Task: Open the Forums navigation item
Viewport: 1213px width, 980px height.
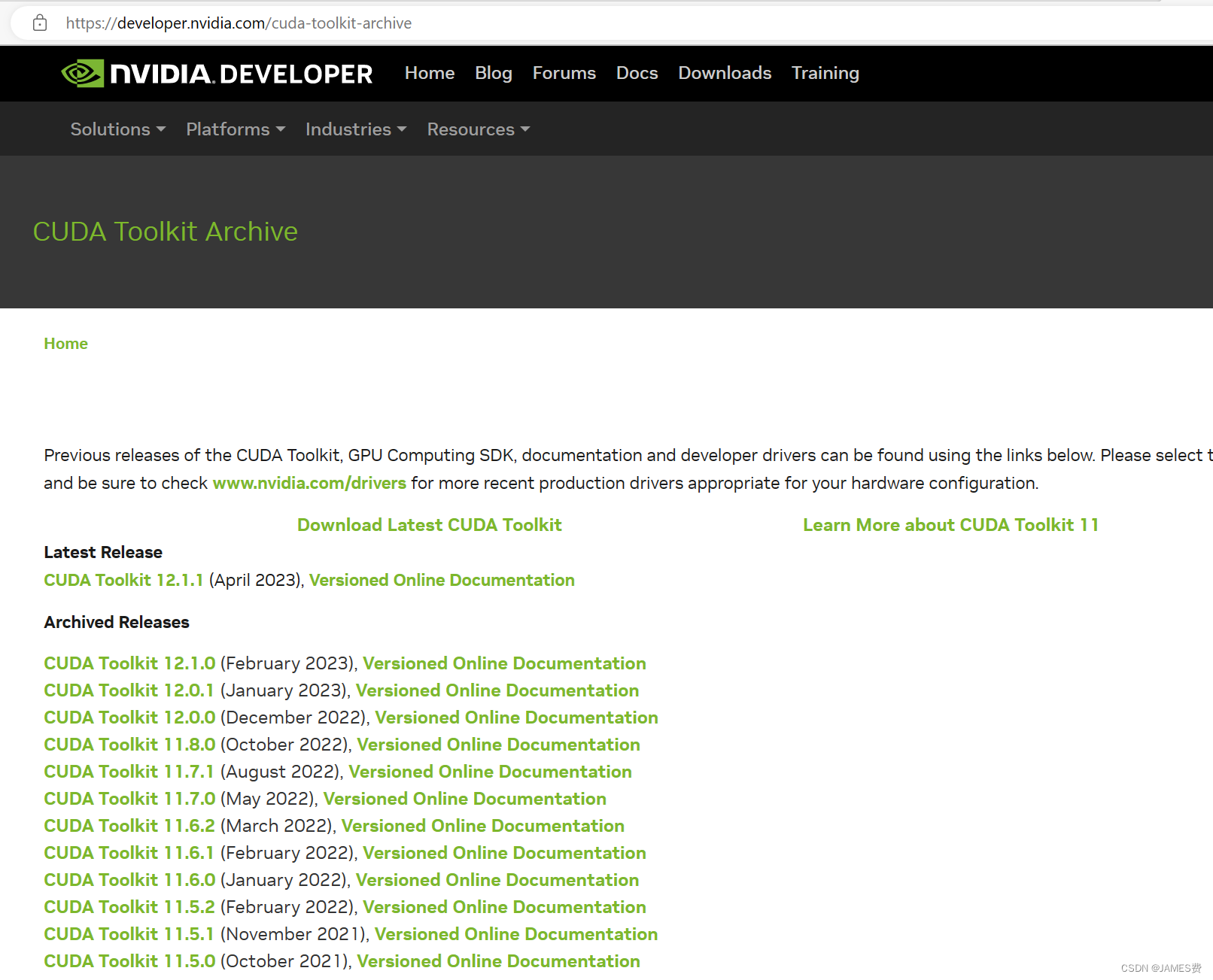Action: point(564,73)
